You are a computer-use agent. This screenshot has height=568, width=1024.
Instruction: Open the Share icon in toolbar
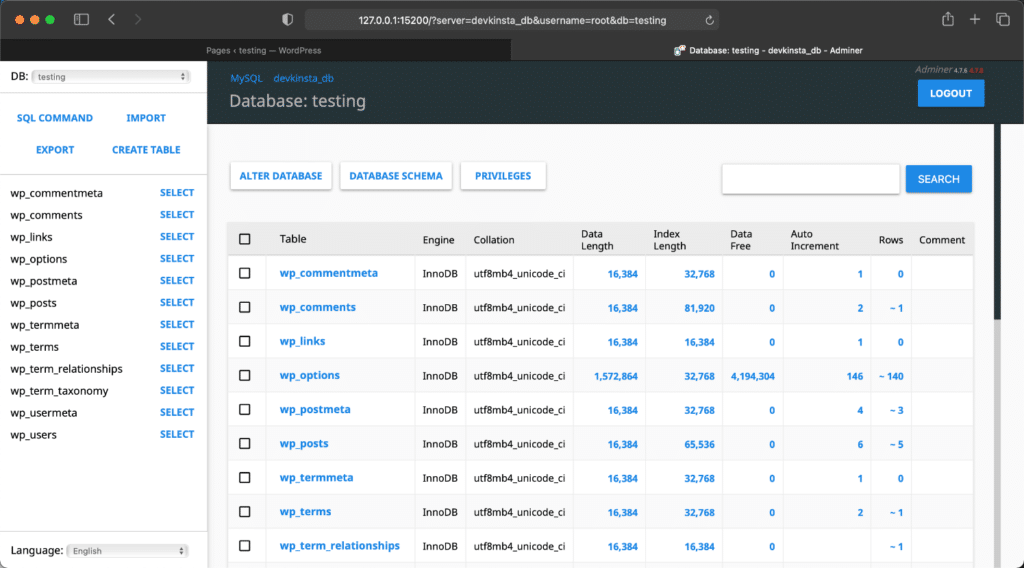947,19
